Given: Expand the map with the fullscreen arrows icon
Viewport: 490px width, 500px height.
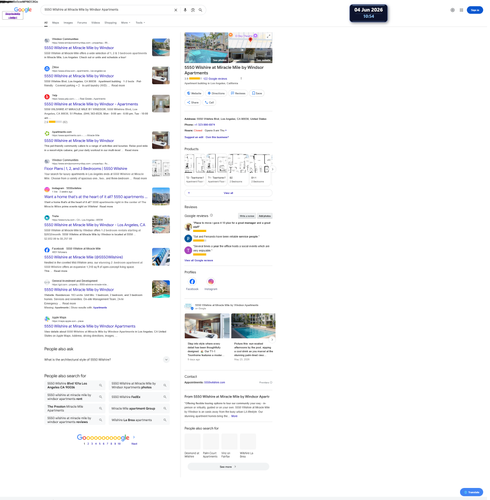Looking at the screenshot, I should tap(268, 36).
